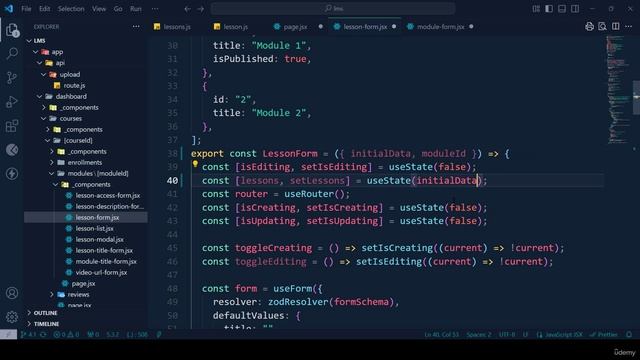The width and height of the screenshot is (640, 360).
Task: Expand the reviews folder
Action: tap(78, 294)
